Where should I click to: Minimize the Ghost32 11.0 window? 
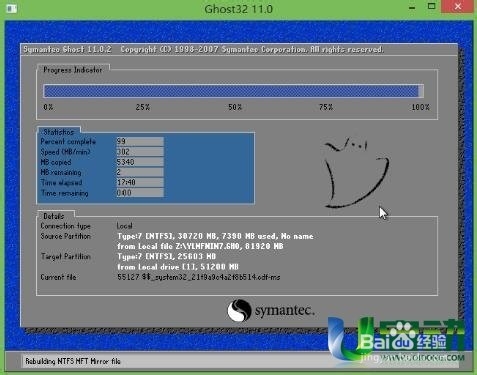click(x=412, y=7)
